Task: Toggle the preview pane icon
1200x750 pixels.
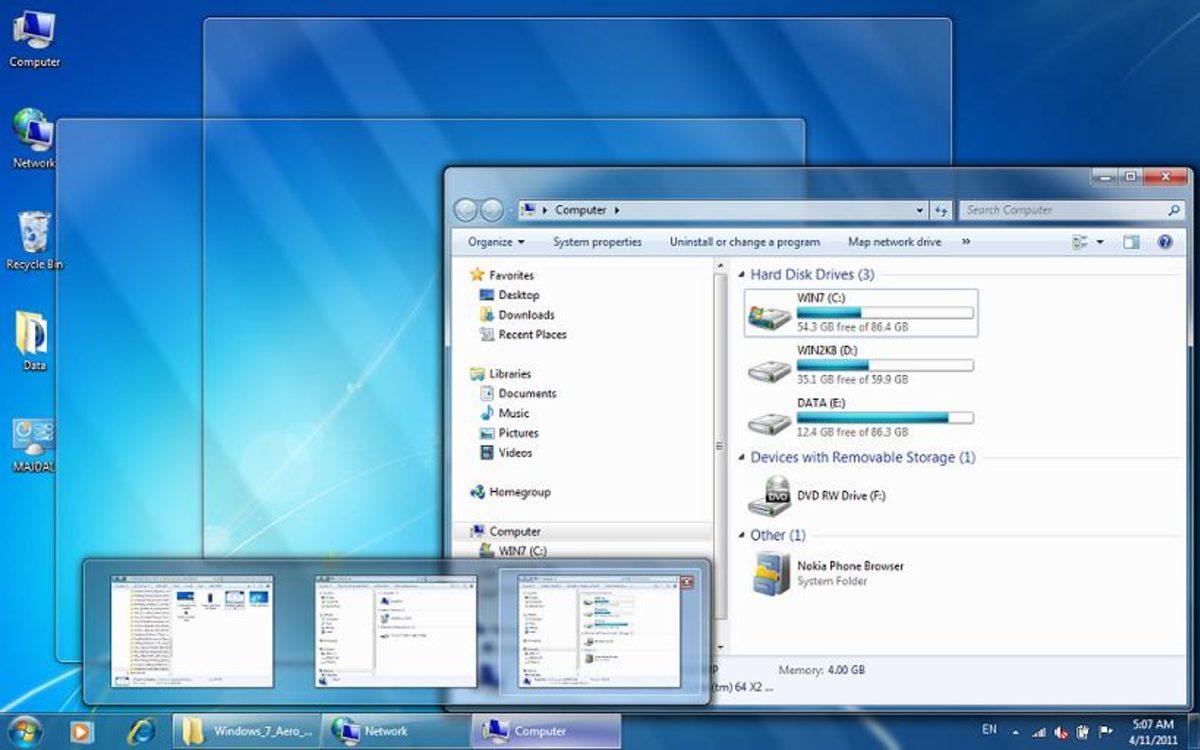Action: (x=1131, y=242)
